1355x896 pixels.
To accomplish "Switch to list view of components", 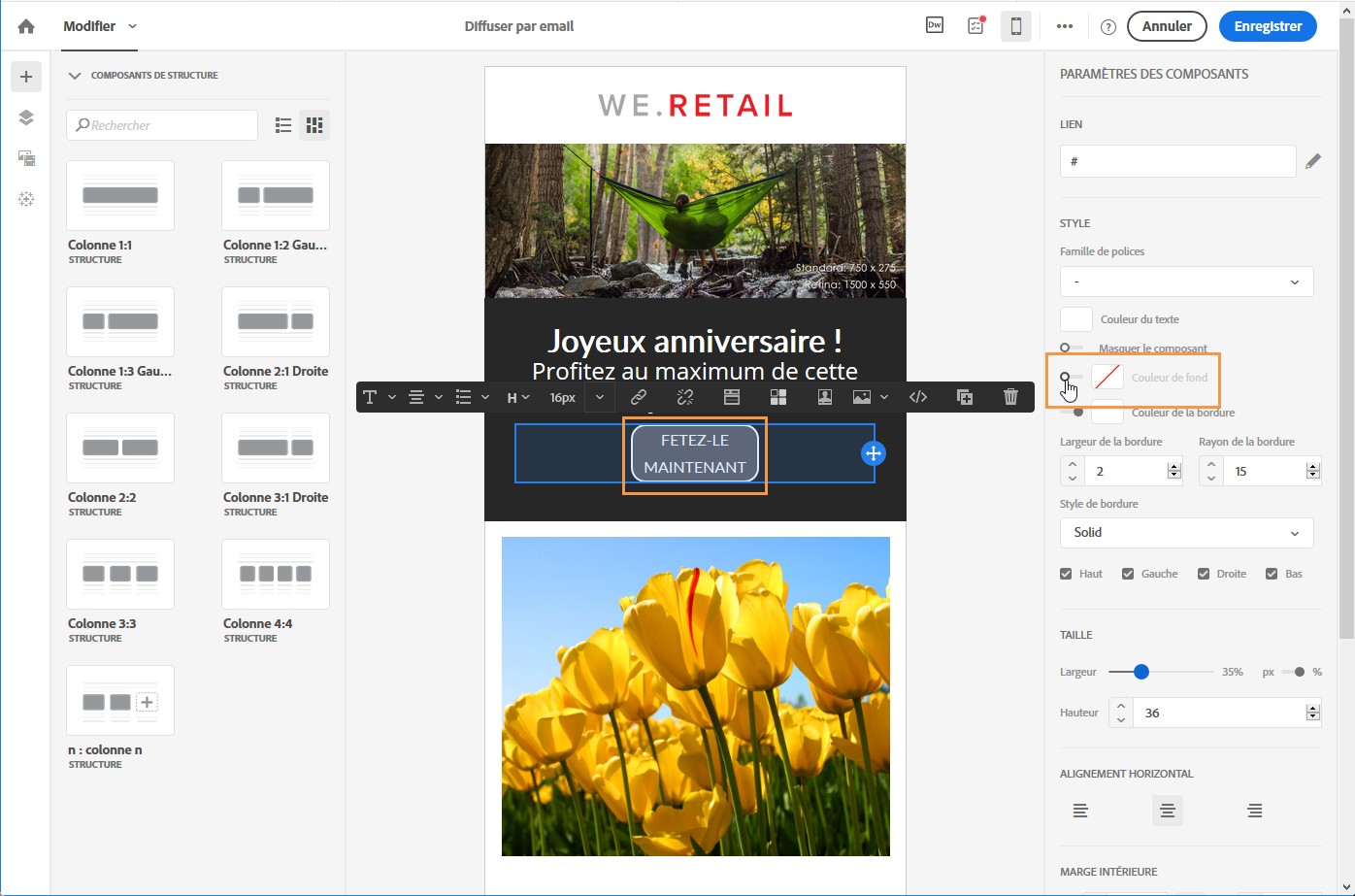I will pyautogui.click(x=283, y=125).
